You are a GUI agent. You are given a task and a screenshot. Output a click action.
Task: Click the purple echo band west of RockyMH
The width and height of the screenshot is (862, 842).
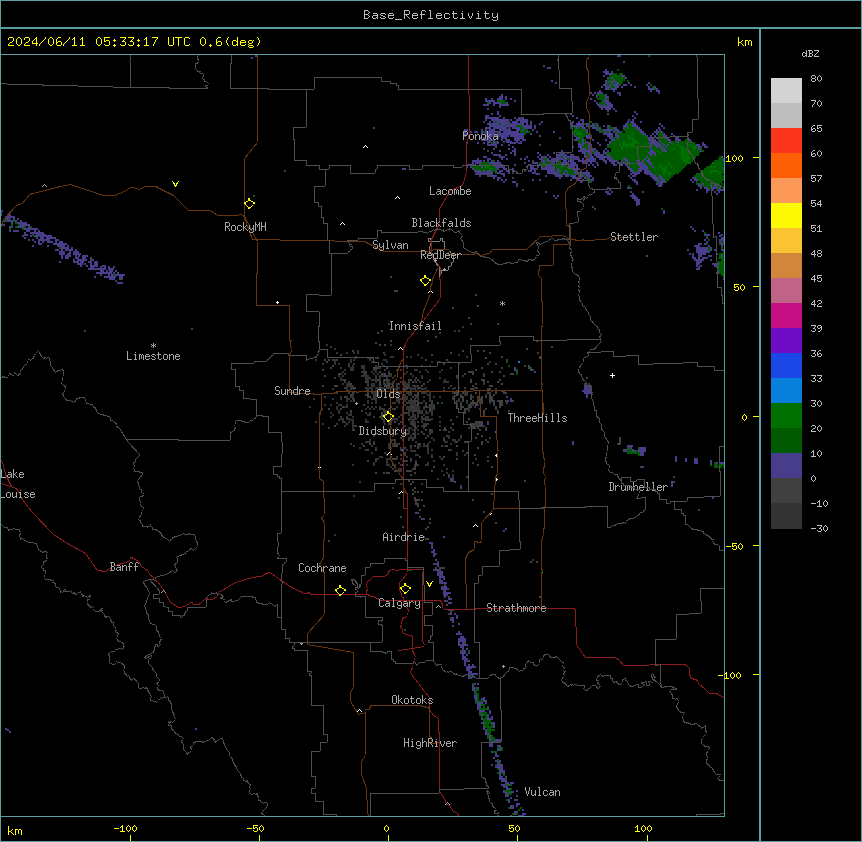pyautogui.click(x=65, y=248)
